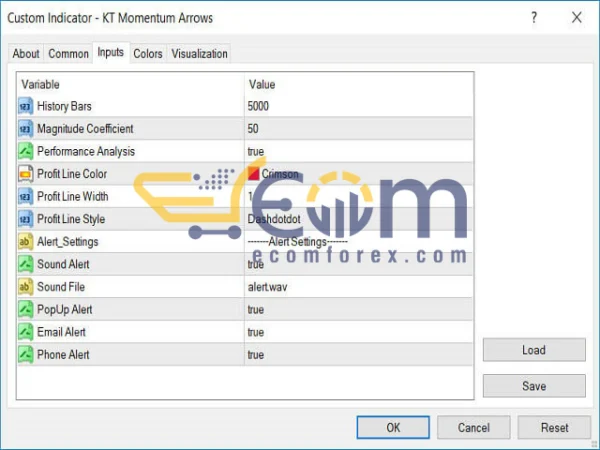Click the Performance Analysis boolean icon
600x450 pixels.
25,151
